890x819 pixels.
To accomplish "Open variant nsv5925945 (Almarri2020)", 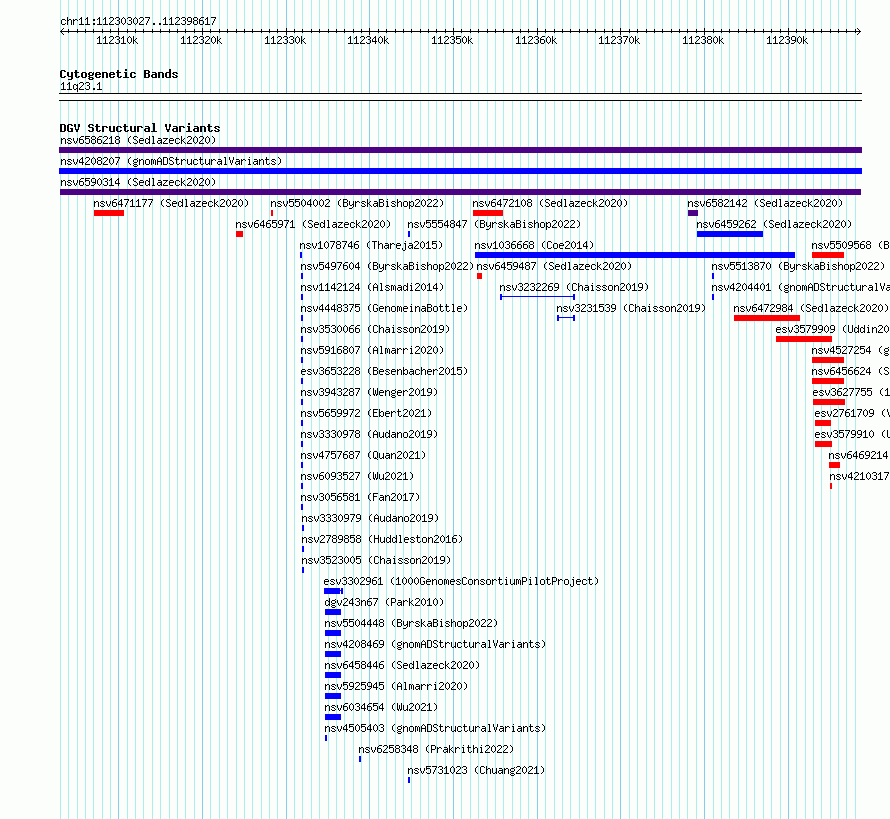I will coord(396,686).
